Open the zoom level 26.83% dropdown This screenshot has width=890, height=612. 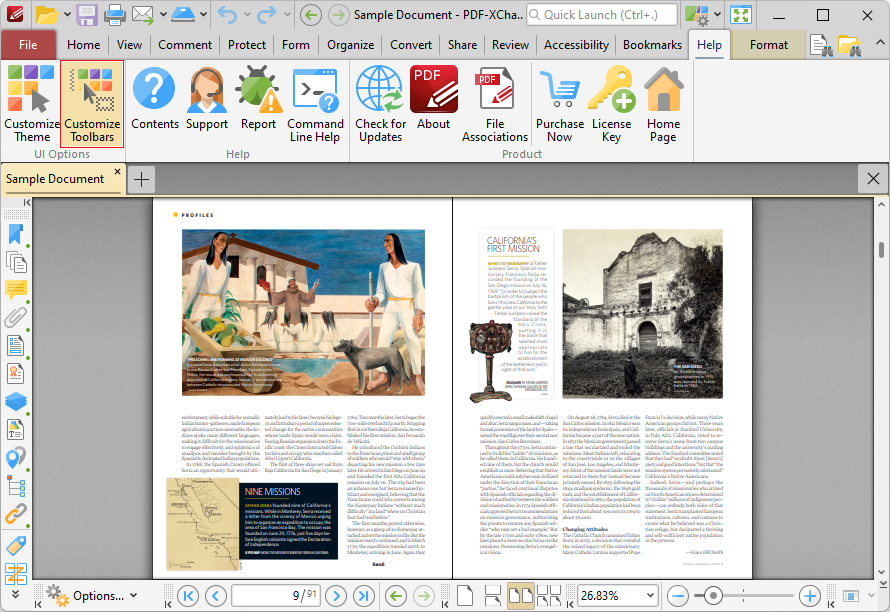650,596
